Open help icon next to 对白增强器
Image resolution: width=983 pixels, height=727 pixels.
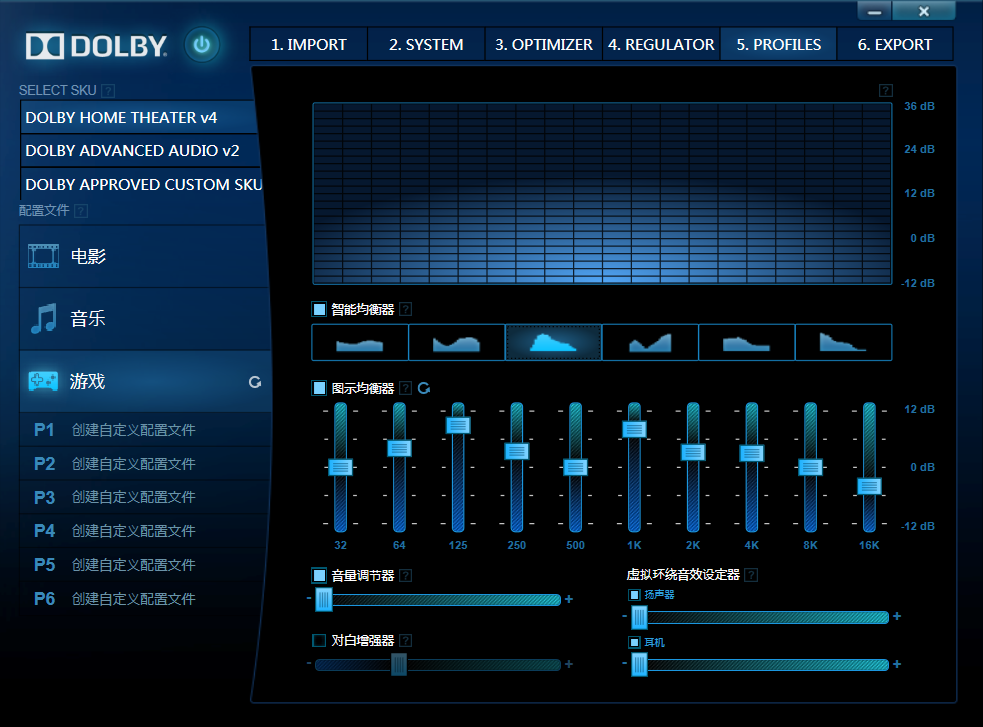click(406, 641)
